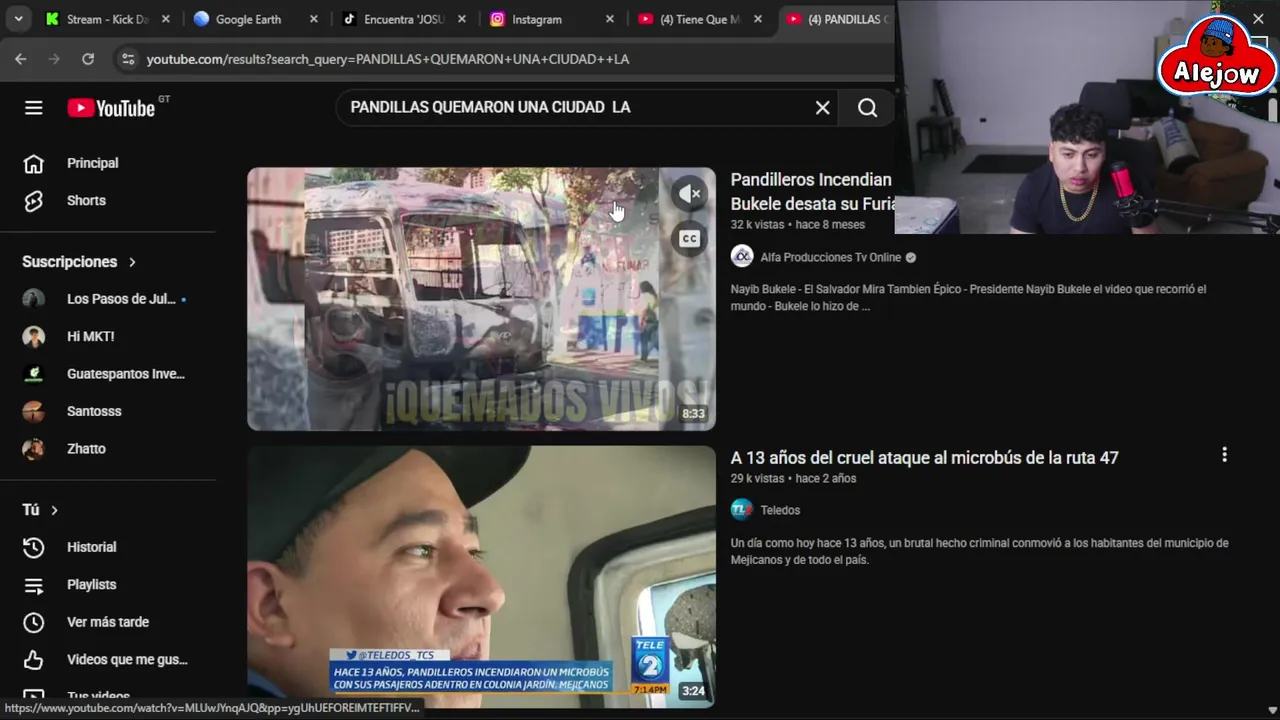Click the YouTube logo
Viewport: 1280px width, 720px height.
[111, 108]
